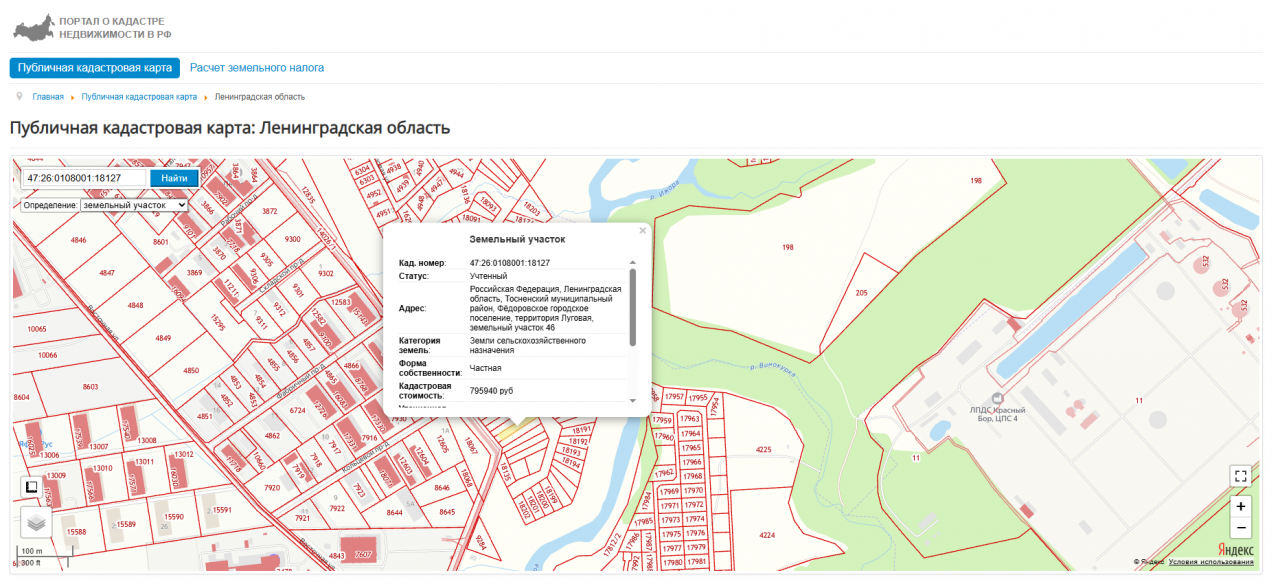Screen dimensions: 1280x584
Task: Switch to Публичная кадастровая карта tab
Action: [95, 68]
